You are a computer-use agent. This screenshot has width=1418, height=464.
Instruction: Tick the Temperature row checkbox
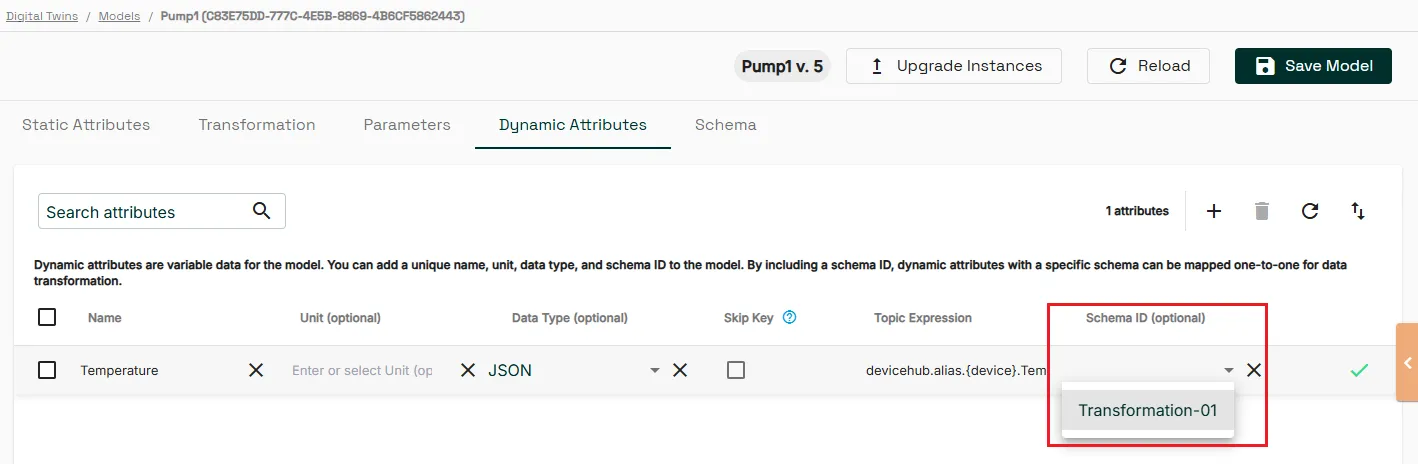click(x=47, y=370)
